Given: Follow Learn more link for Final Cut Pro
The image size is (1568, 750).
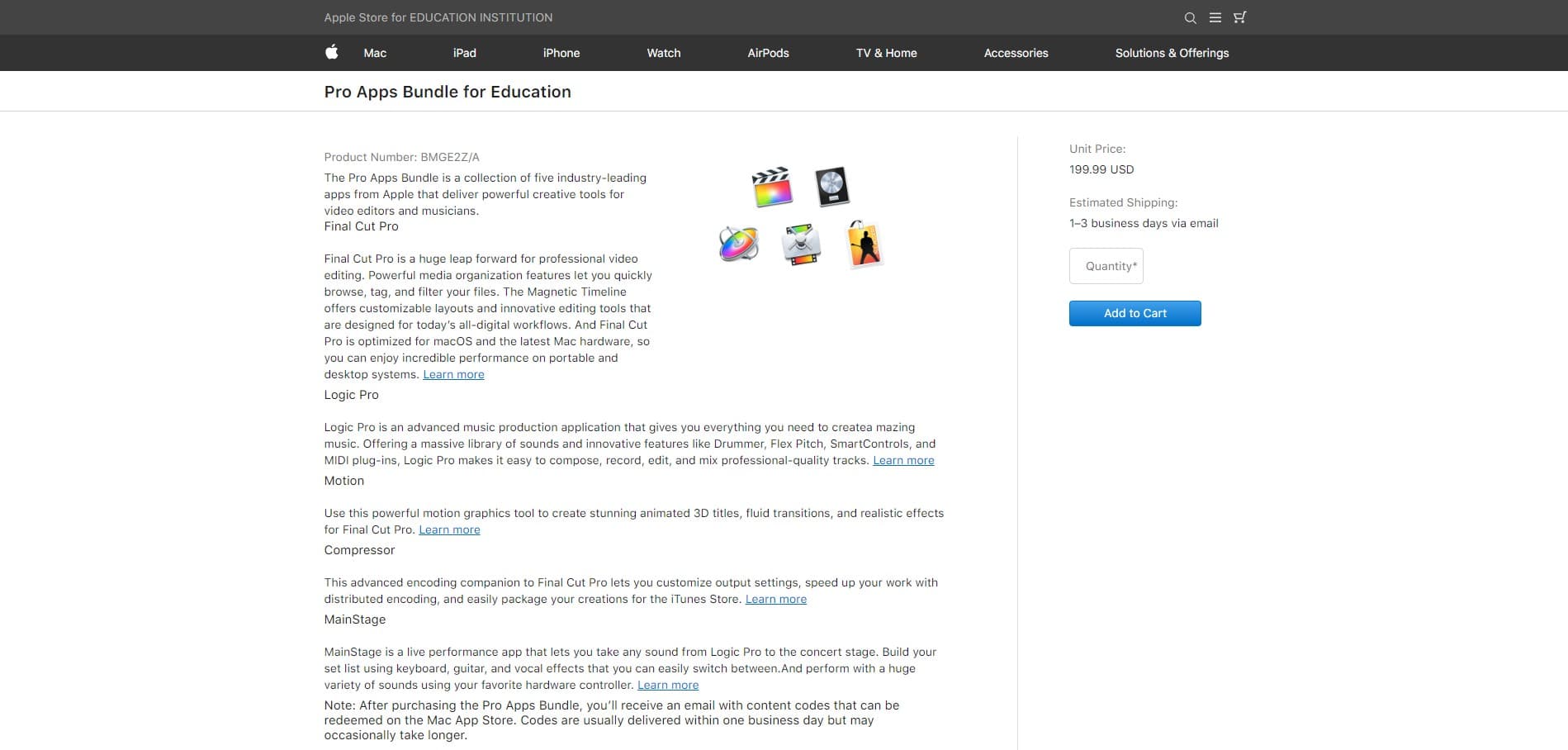Looking at the screenshot, I should click(453, 374).
